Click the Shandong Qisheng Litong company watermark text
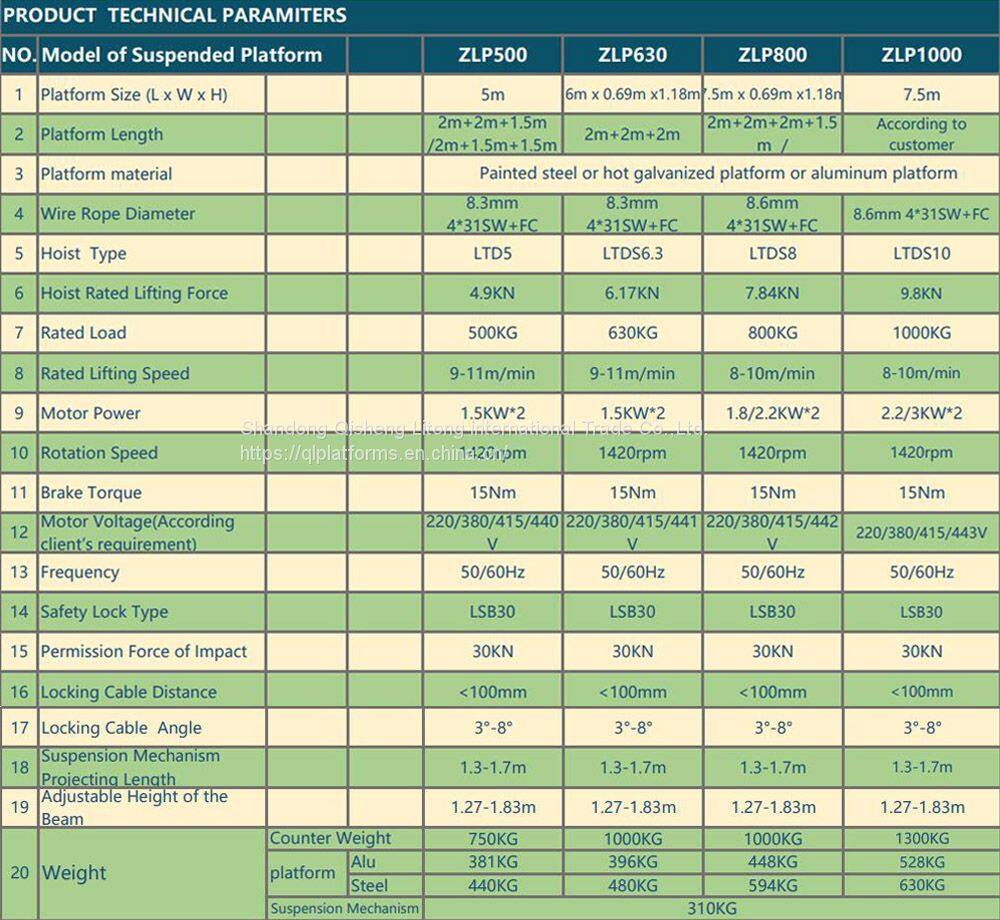Image resolution: width=1000 pixels, height=920 pixels. pyautogui.click(x=473, y=429)
